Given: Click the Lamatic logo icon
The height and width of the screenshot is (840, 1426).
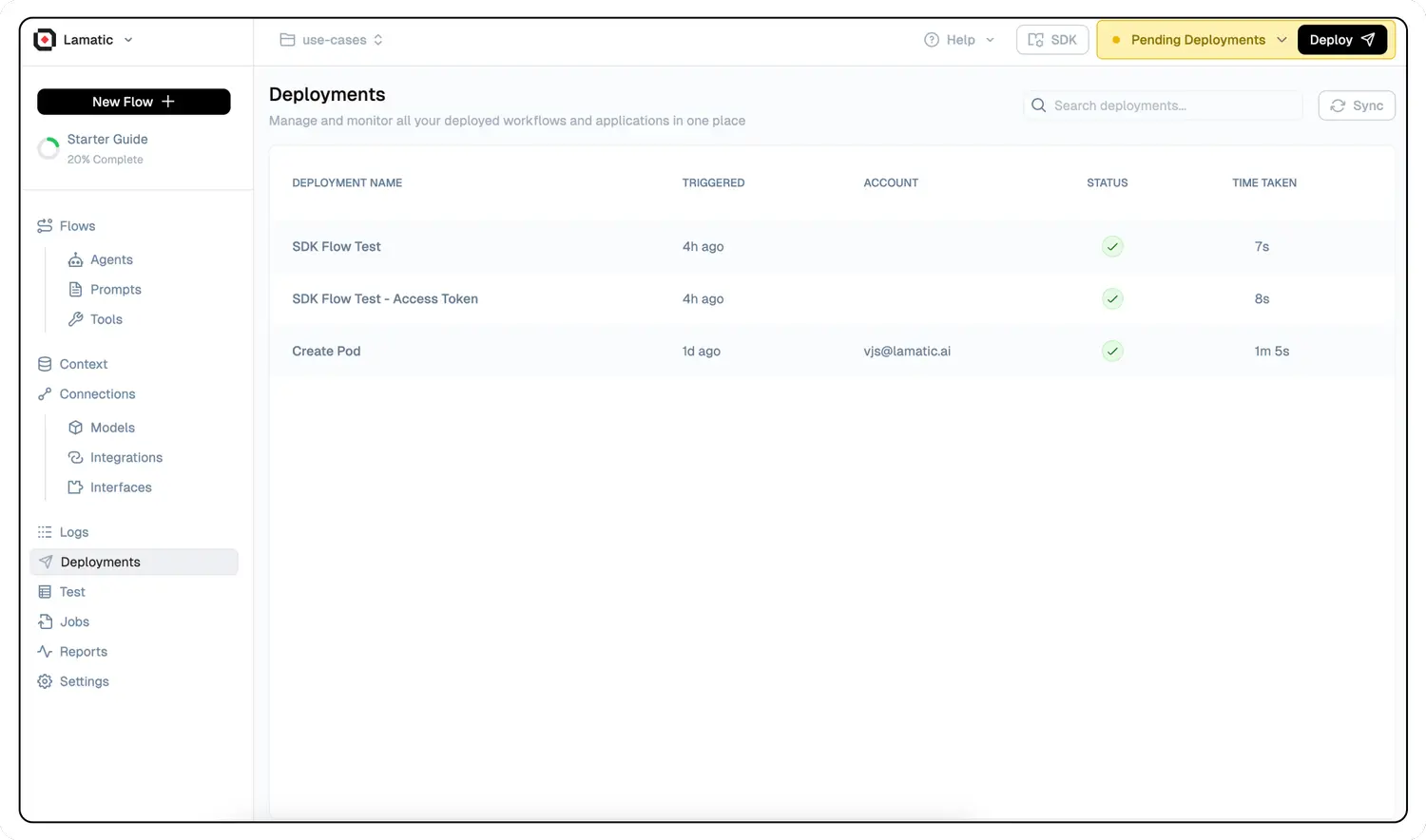Looking at the screenshot, I should click(45, 40).
